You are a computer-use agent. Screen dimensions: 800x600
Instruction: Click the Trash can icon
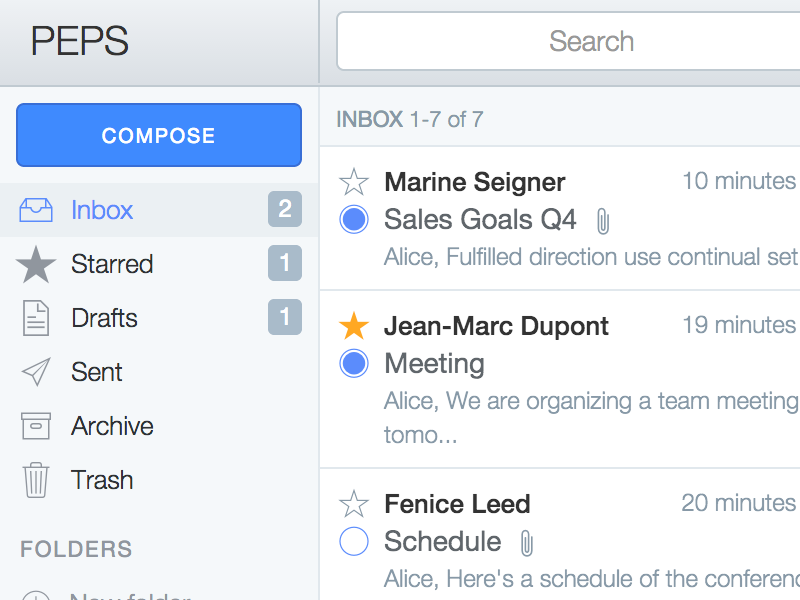tap(37, 479)
